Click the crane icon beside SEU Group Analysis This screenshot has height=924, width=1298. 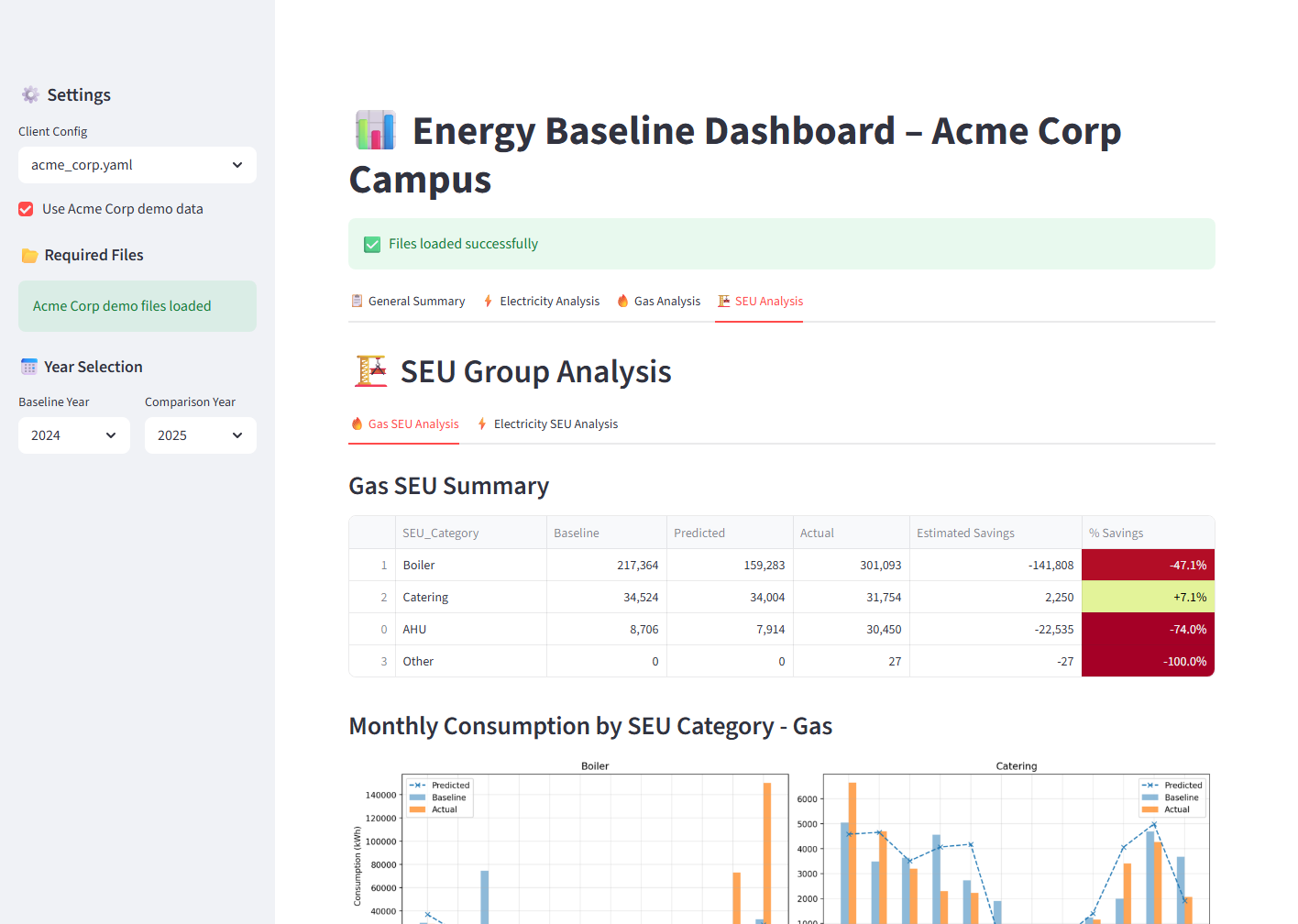[371, 371]
